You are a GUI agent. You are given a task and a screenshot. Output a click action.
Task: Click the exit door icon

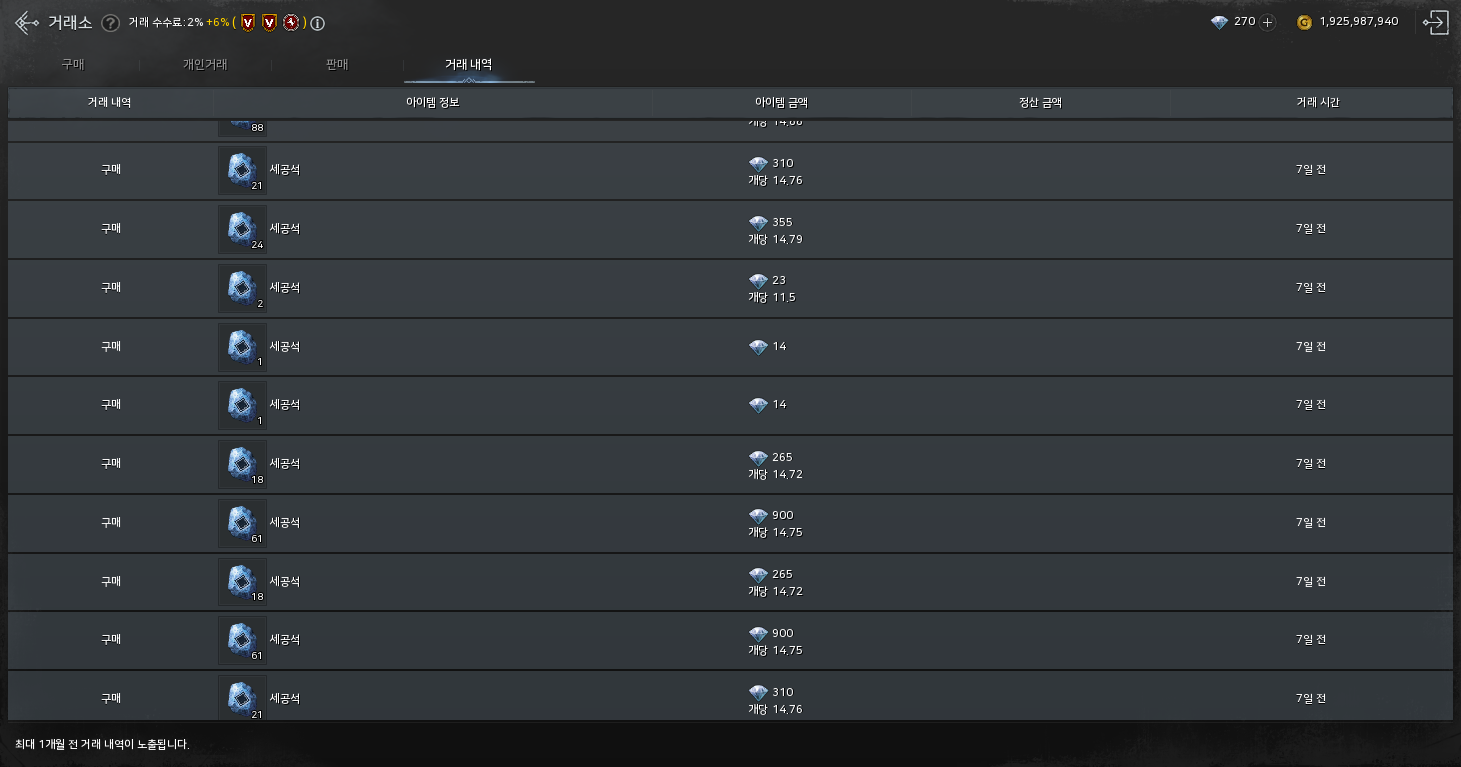(1436, 22)
